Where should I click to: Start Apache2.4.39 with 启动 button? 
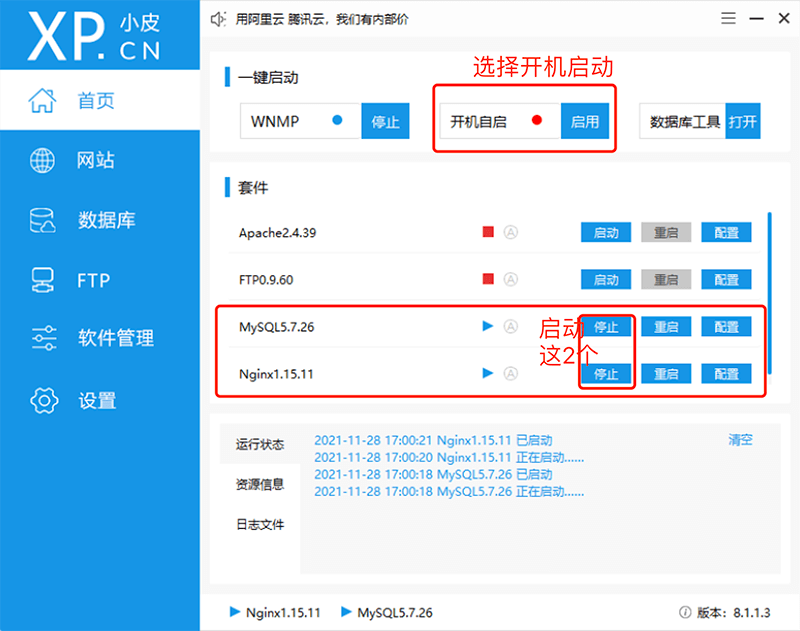click(x=606, y=232)
